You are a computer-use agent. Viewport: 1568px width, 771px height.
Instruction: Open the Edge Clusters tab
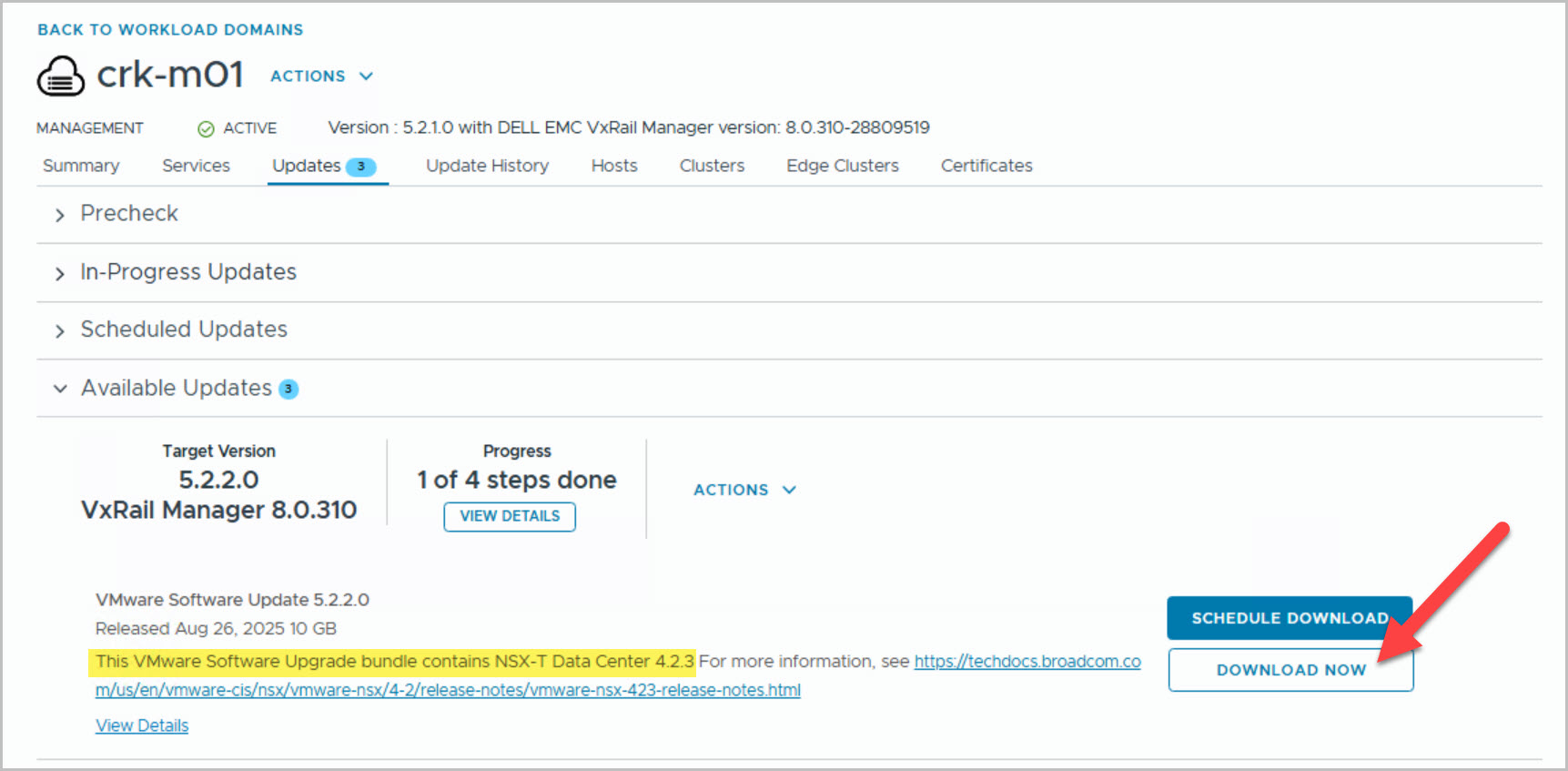tap(842, 166)
